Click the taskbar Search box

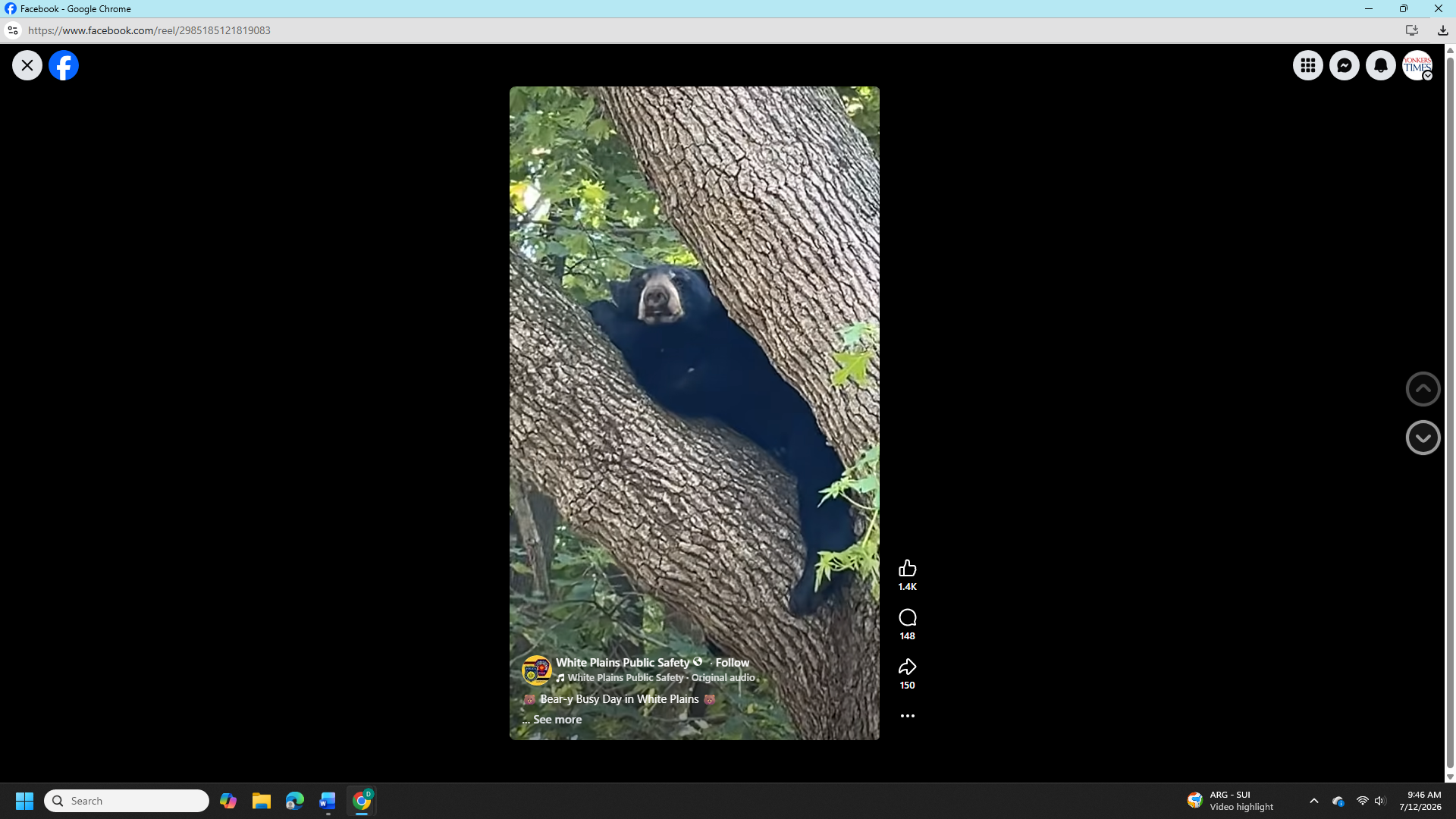coord(127,801)
